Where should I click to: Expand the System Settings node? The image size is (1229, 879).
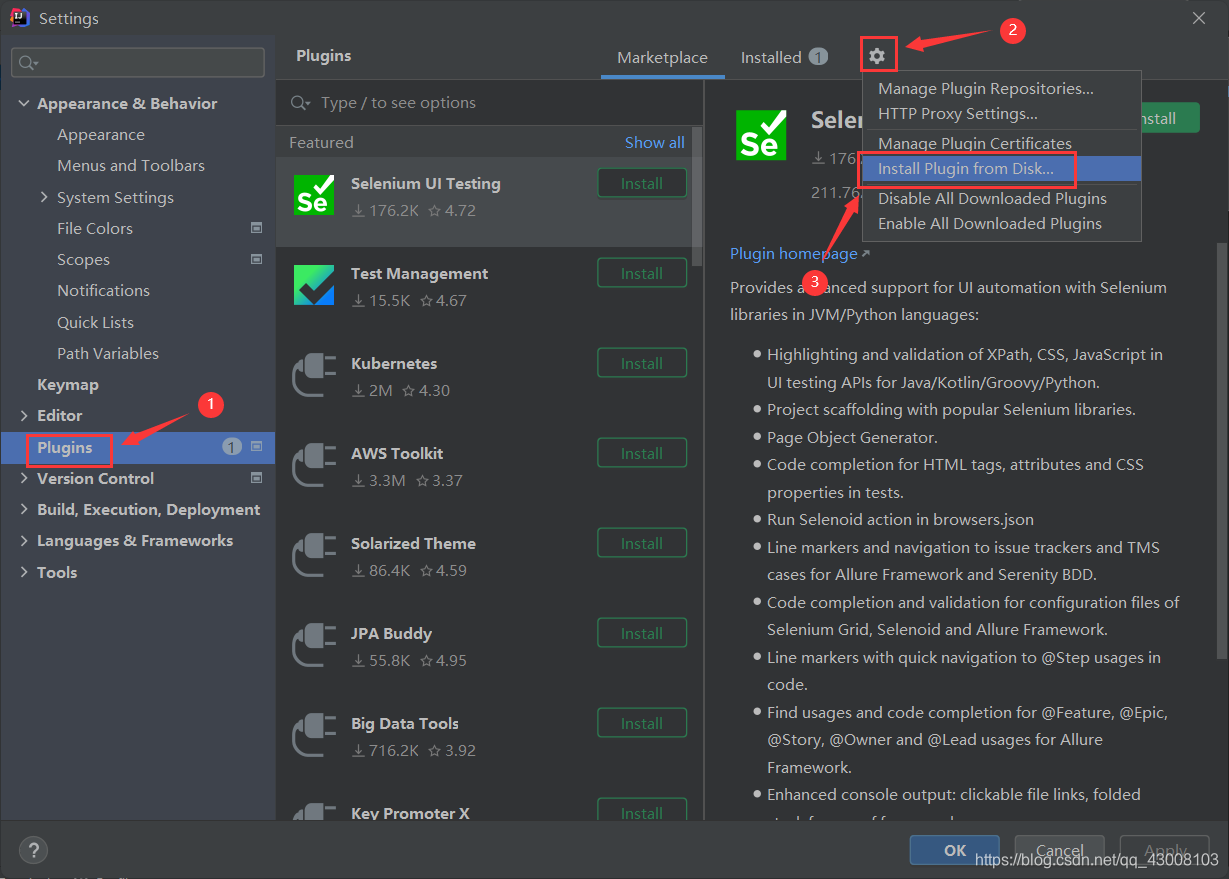[44, 197]
